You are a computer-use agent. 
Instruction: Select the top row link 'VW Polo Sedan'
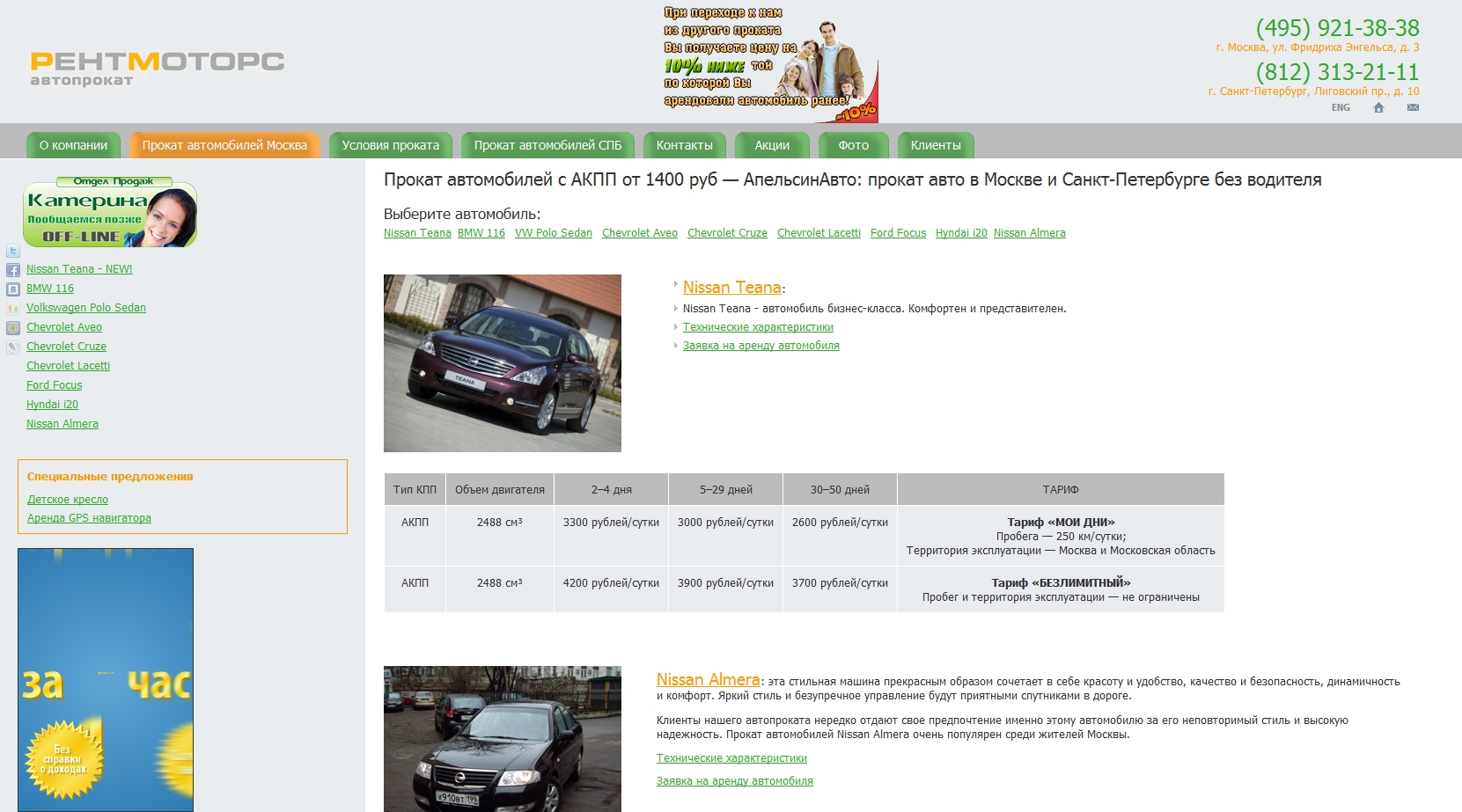(554, 233)
